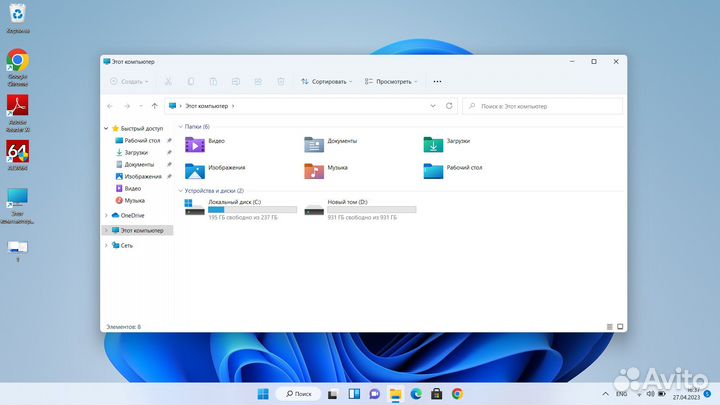This screenshot has height=405, width=720.
Task: Open the Изображения folder in main pane
Action: click(215, 171)
